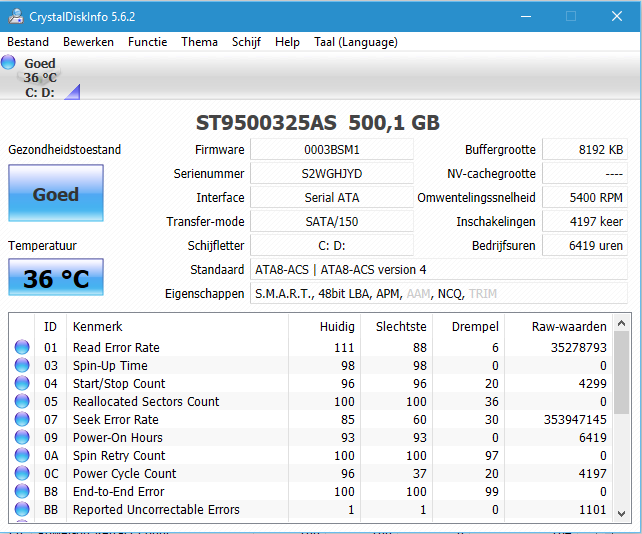
Task: Click the Slechtste column header
Action: 396,326
